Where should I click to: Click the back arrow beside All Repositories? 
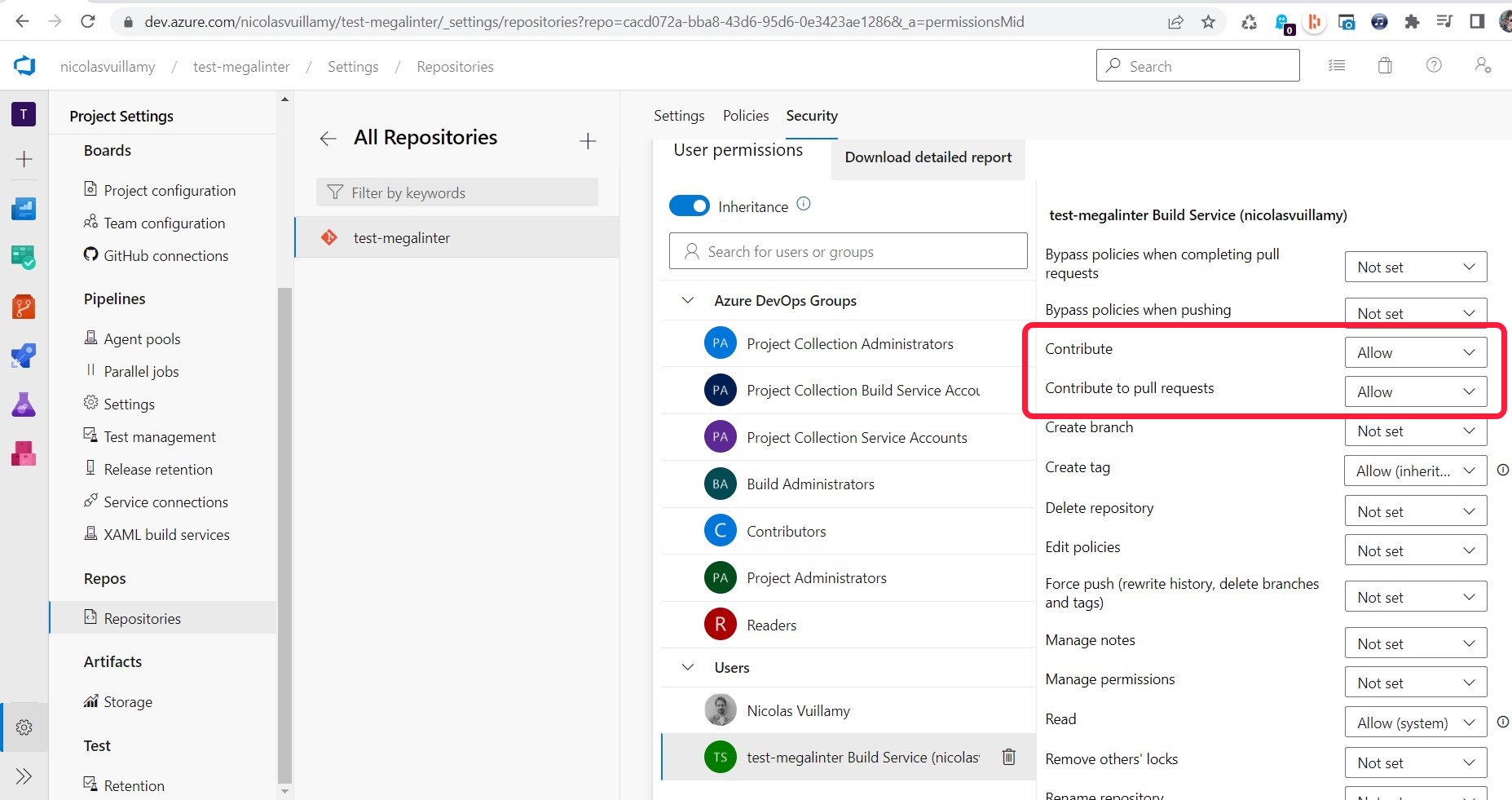coord(328,139)
